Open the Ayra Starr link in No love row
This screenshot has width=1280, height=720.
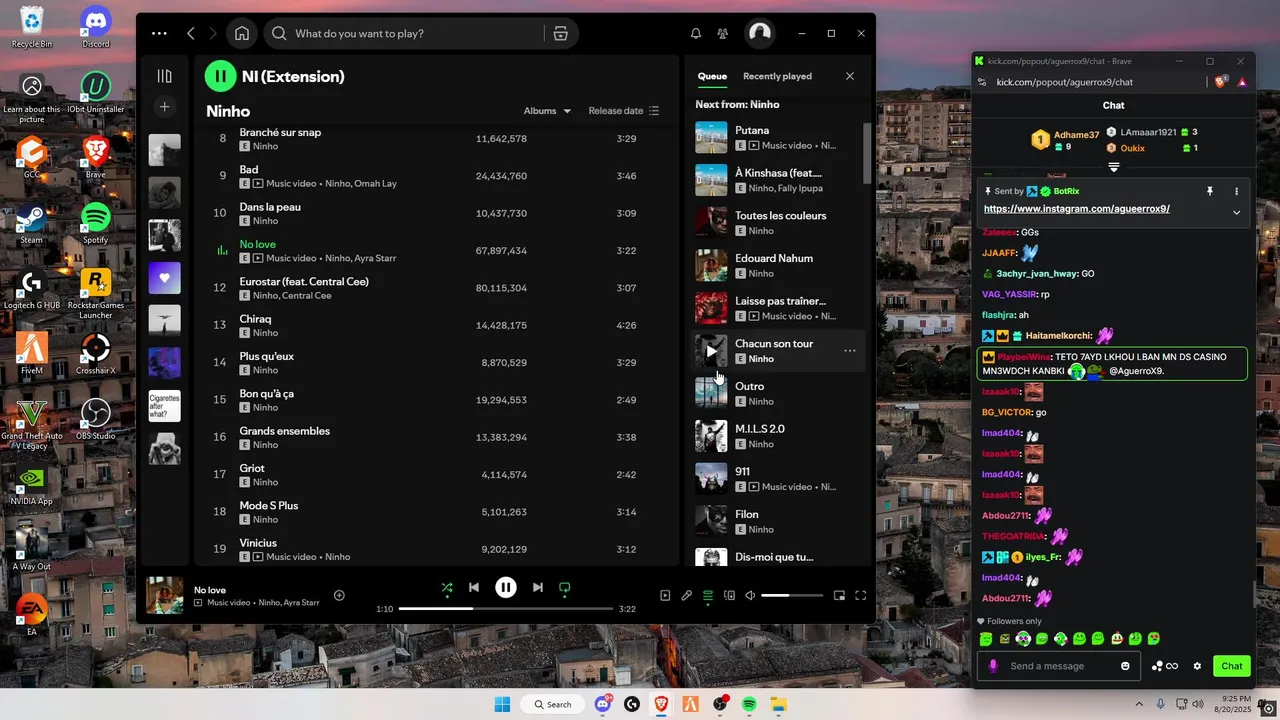coord(375,258)
